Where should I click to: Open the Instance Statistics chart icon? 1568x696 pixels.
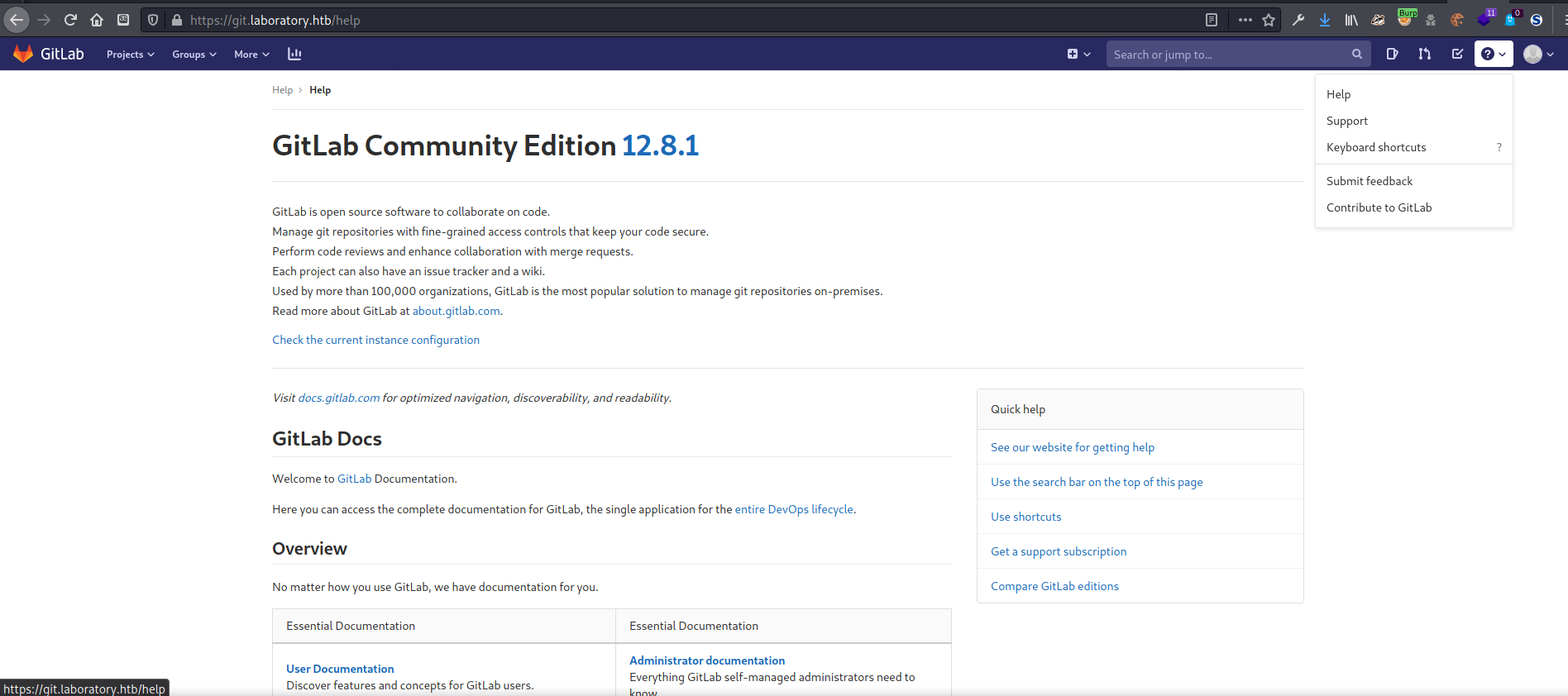coord(294,54)
